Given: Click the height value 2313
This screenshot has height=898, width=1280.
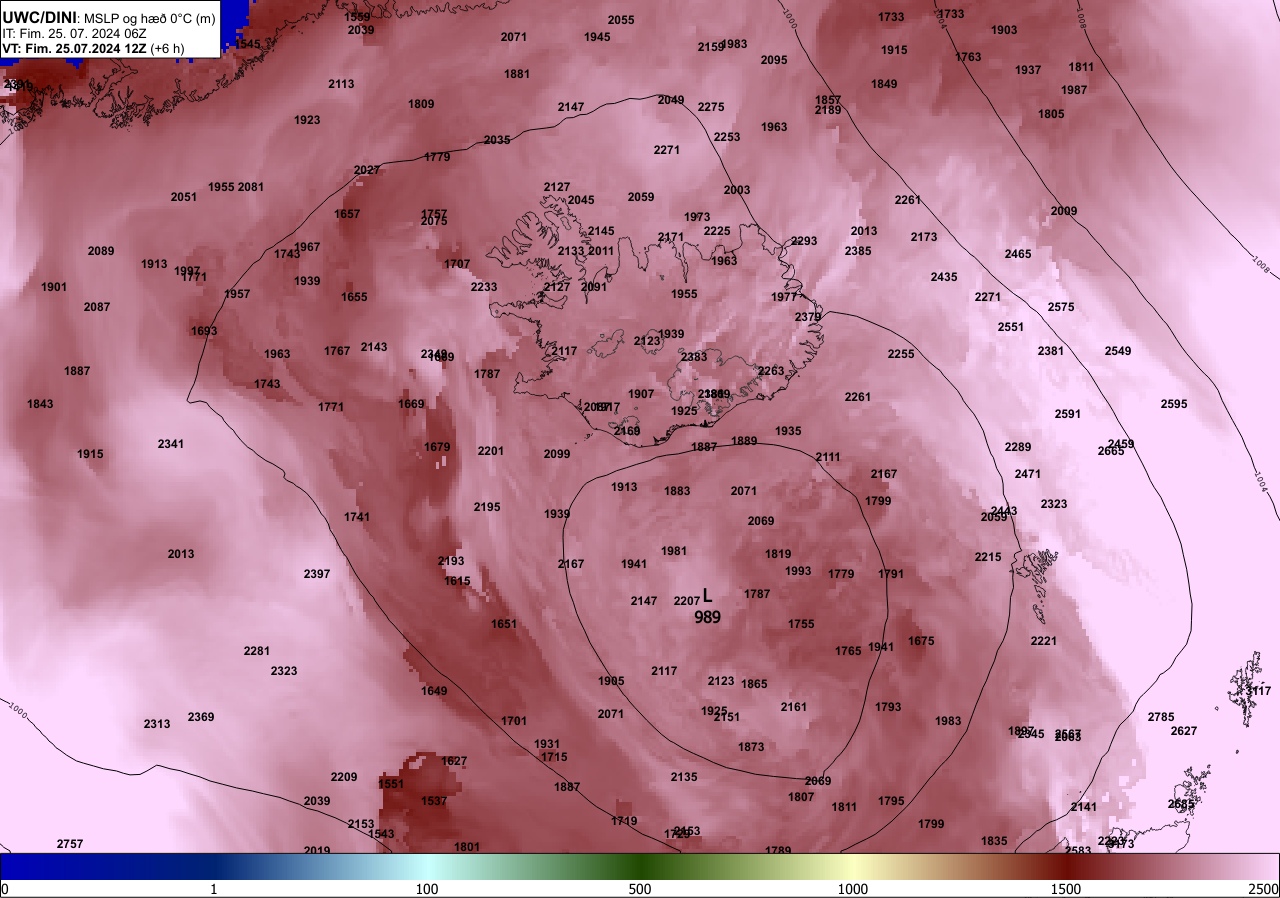Looking at the screenshot, I should pos(157,724).
